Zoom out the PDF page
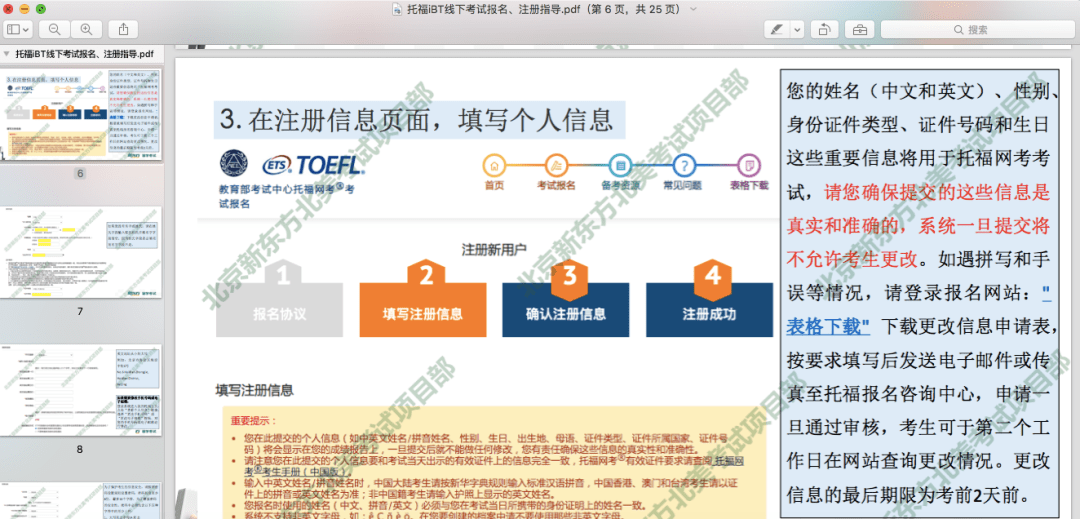 [54, 29]
